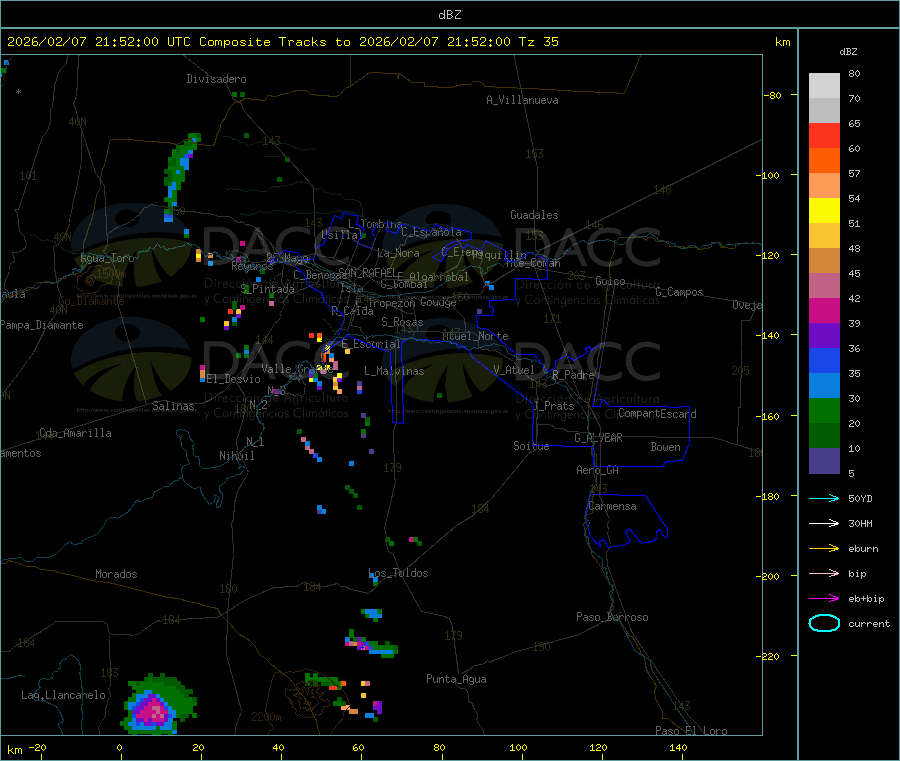This screenshot has height=761, width=900.
Task: Click the 'L_Malvinas' map label
Action: (x=394, y=371)
